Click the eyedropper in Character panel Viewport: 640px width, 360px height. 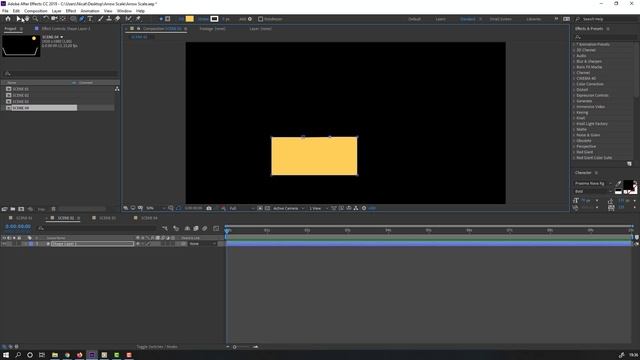point(619,183)
